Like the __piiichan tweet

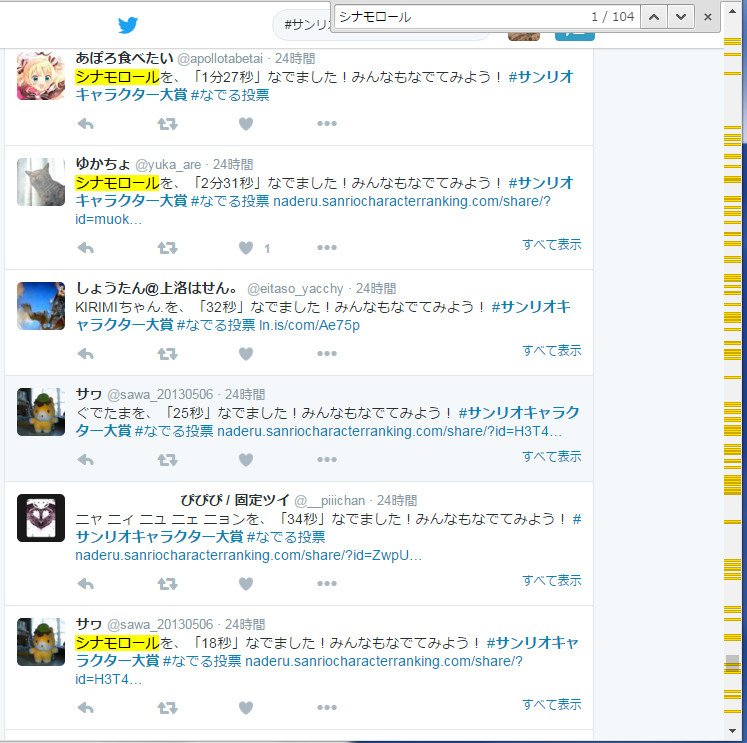coord(246,584)
